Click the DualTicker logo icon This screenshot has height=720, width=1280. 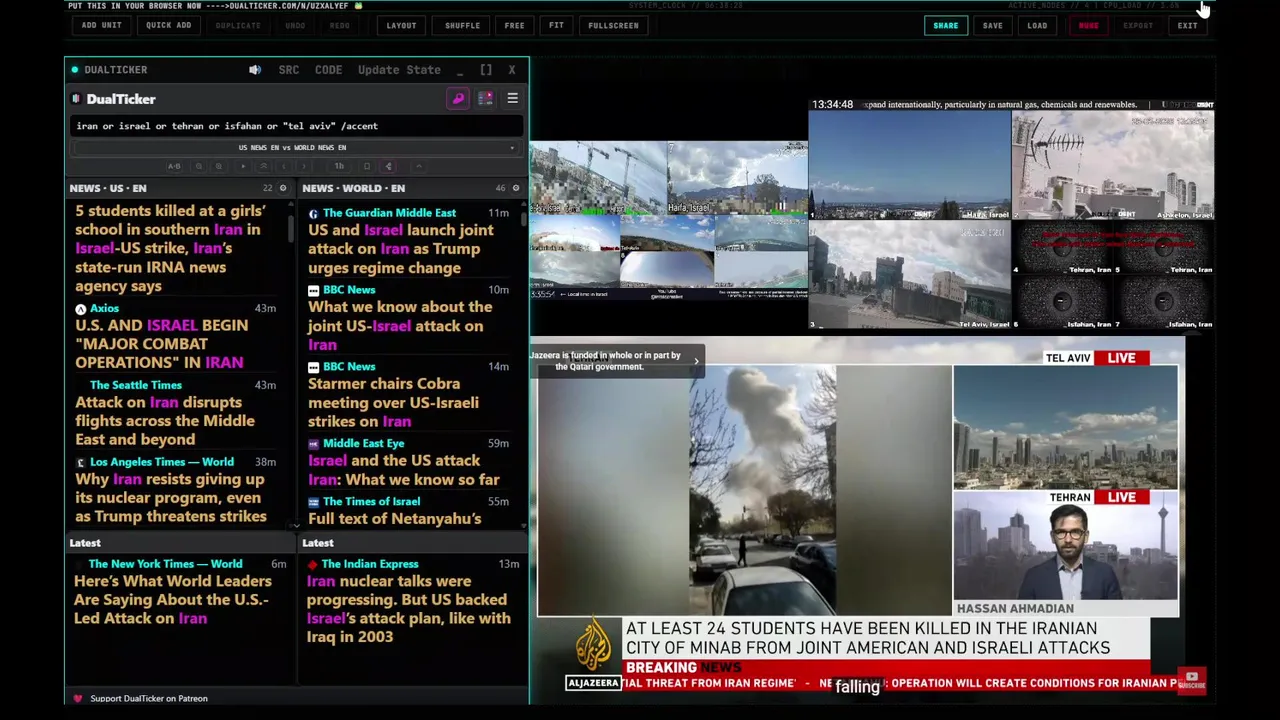click(76, 99)
